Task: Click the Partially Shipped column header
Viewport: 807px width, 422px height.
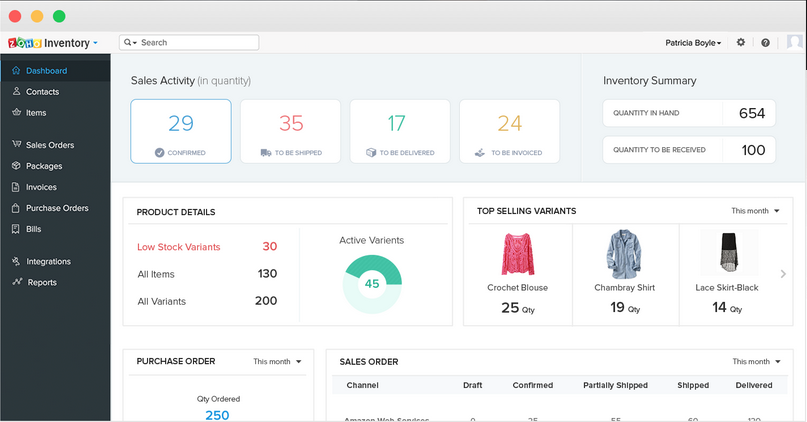Action: pyautogui.click(x=616, y=385)
